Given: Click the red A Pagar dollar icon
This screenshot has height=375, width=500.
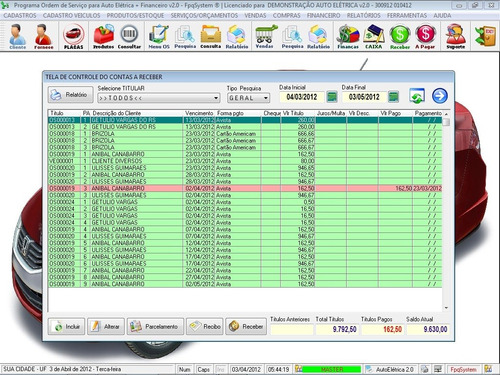Looking at the screenshot, I should click(x=425, y=36).
